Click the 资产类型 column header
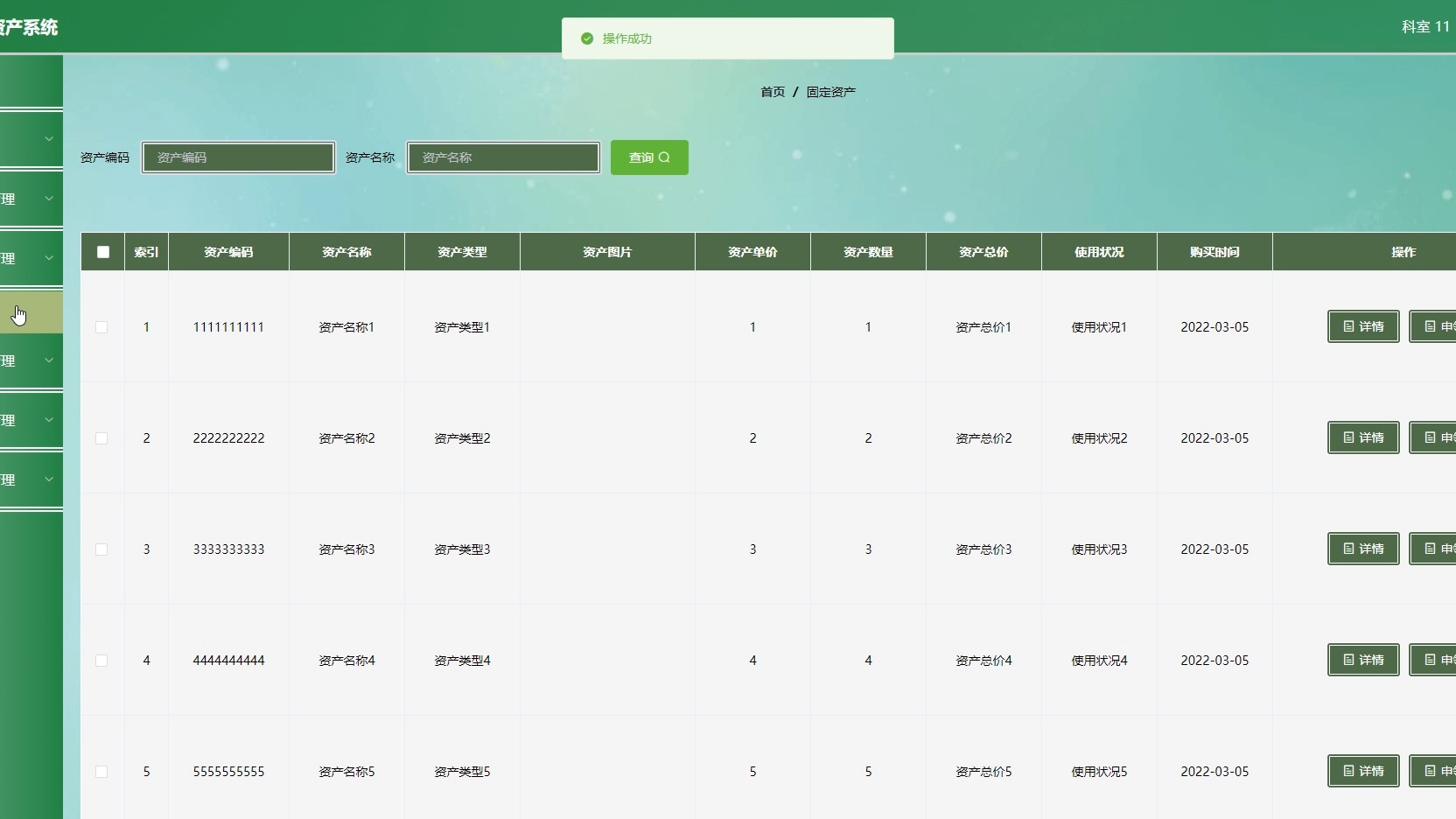The width and height of the screenshot is (1456, 819). pos(462,252)
